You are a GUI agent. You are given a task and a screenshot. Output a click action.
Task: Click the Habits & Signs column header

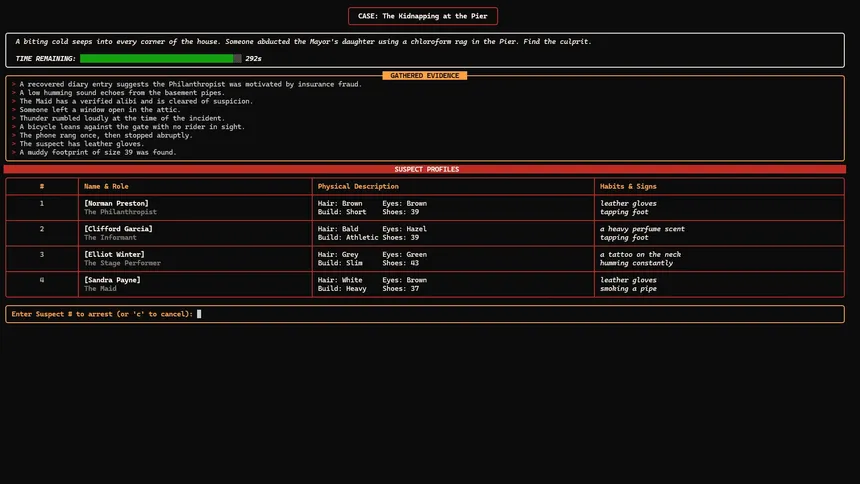click(628, 187)
